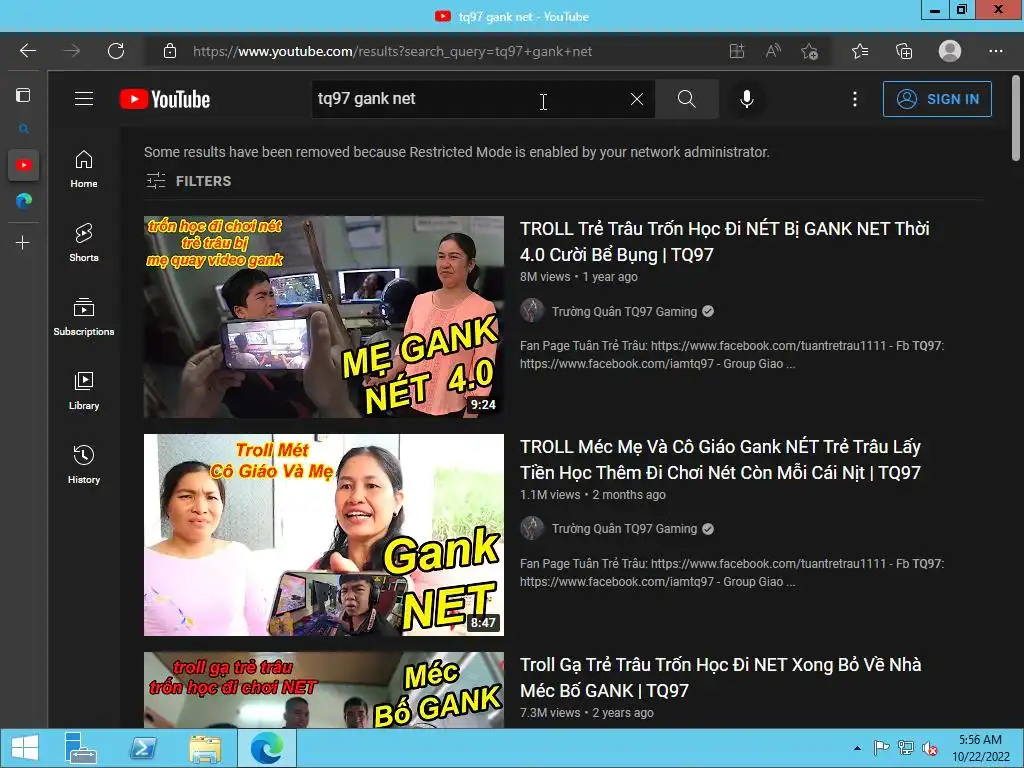This screenshot has height=768, width=1024.
Task: Open video titled TROLL Méc Mẹ Và Cô Giáo
Action: pos(720,460)
